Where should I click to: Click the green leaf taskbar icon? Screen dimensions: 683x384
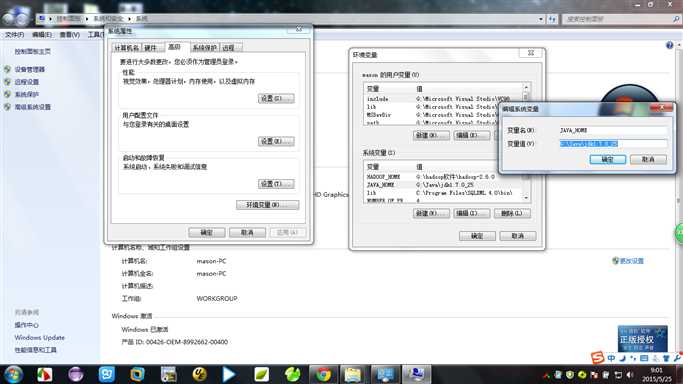[261, 374]
